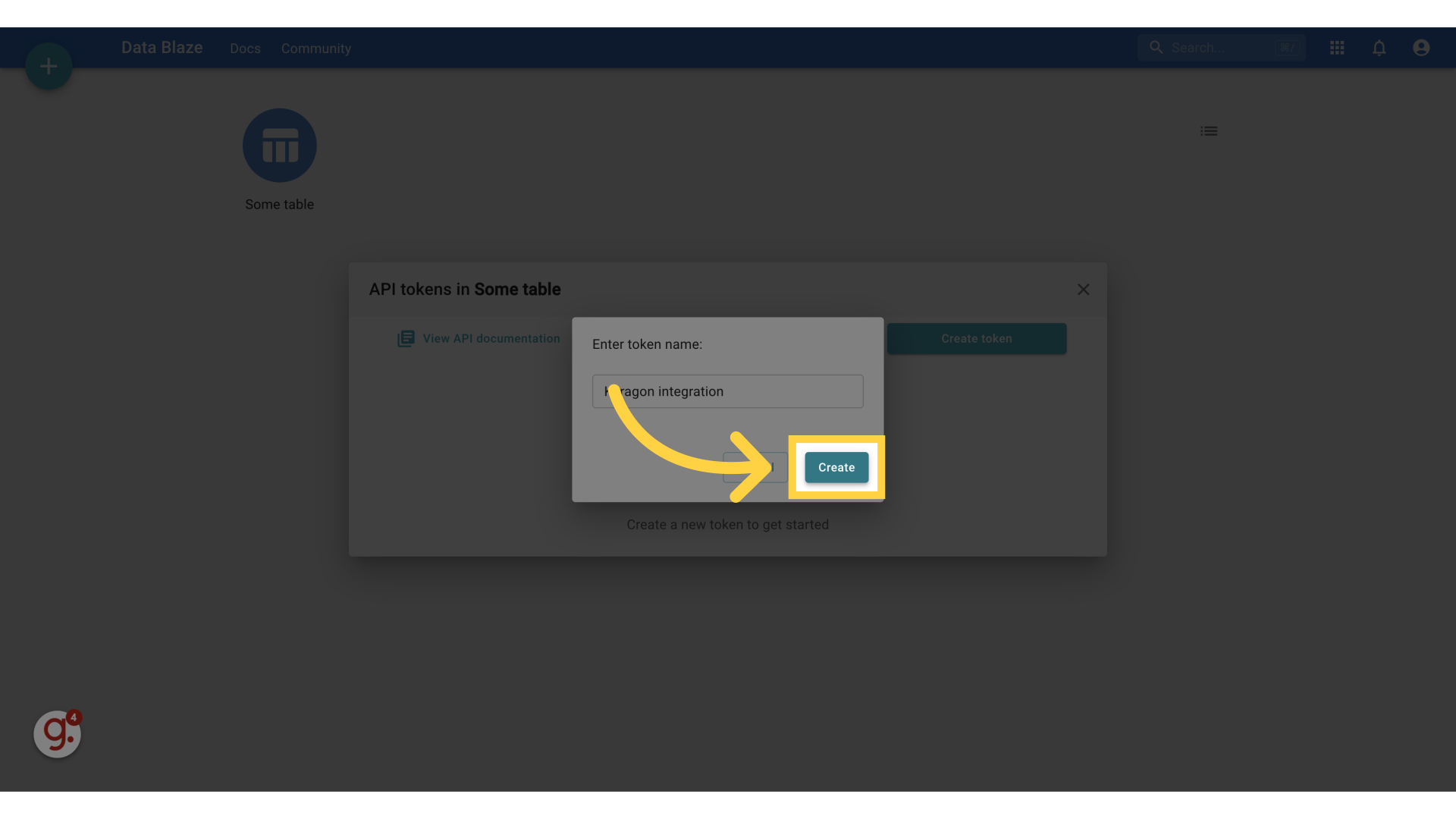Click the token name input field

click(727, 391)
